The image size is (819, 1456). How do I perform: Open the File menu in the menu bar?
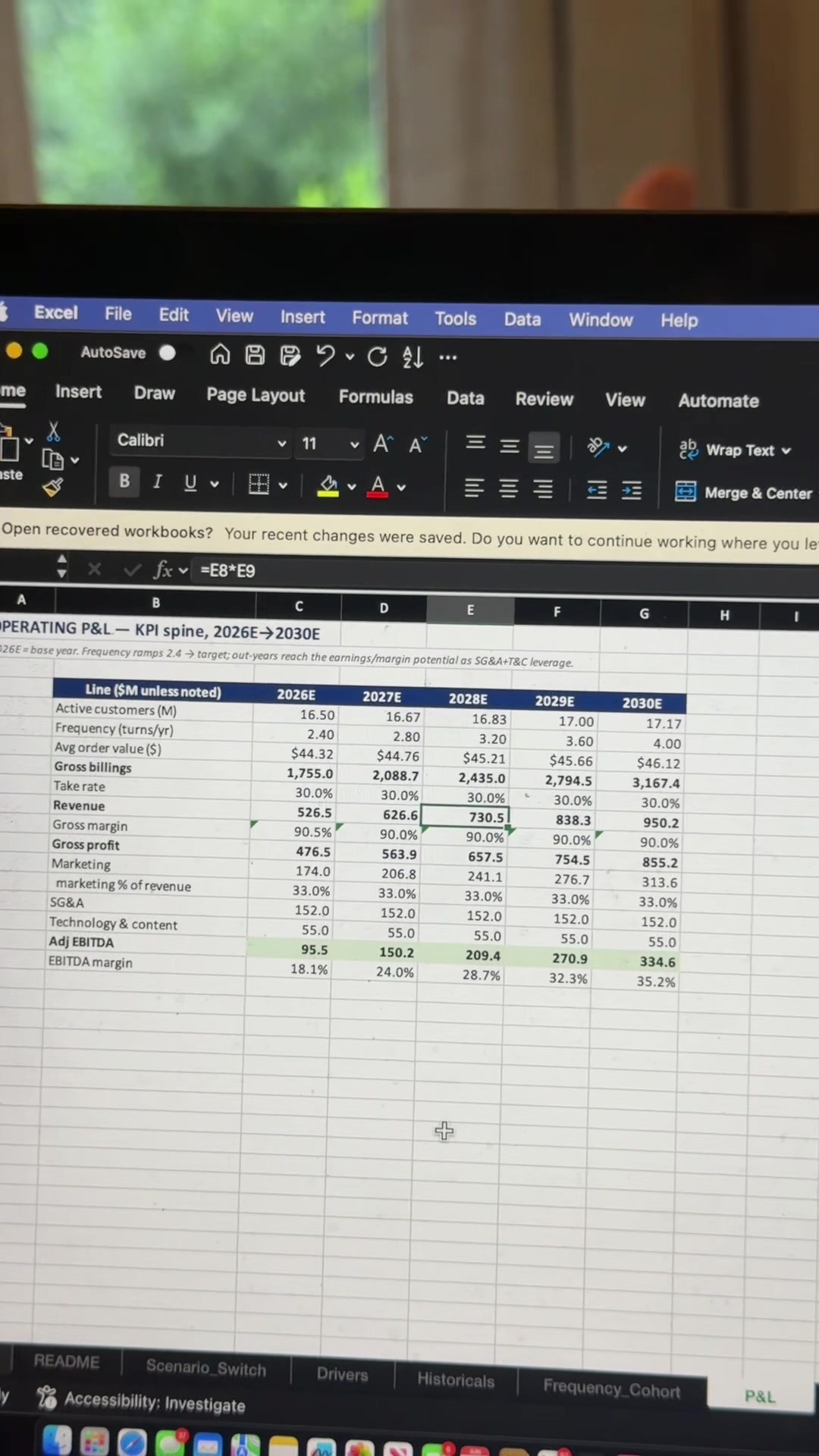coord(118,314)
